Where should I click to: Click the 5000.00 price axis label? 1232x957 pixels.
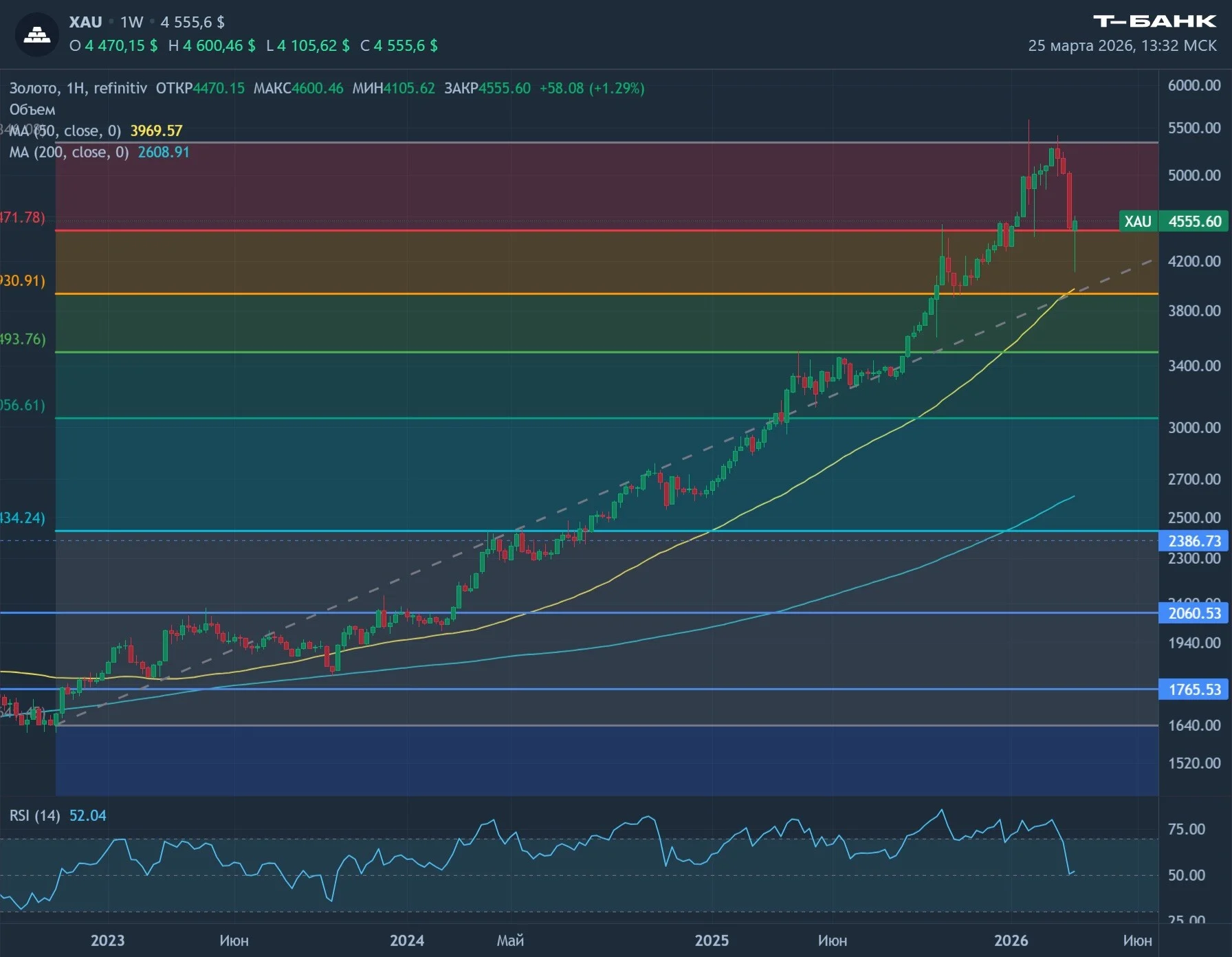click(x=1194, y=175)
